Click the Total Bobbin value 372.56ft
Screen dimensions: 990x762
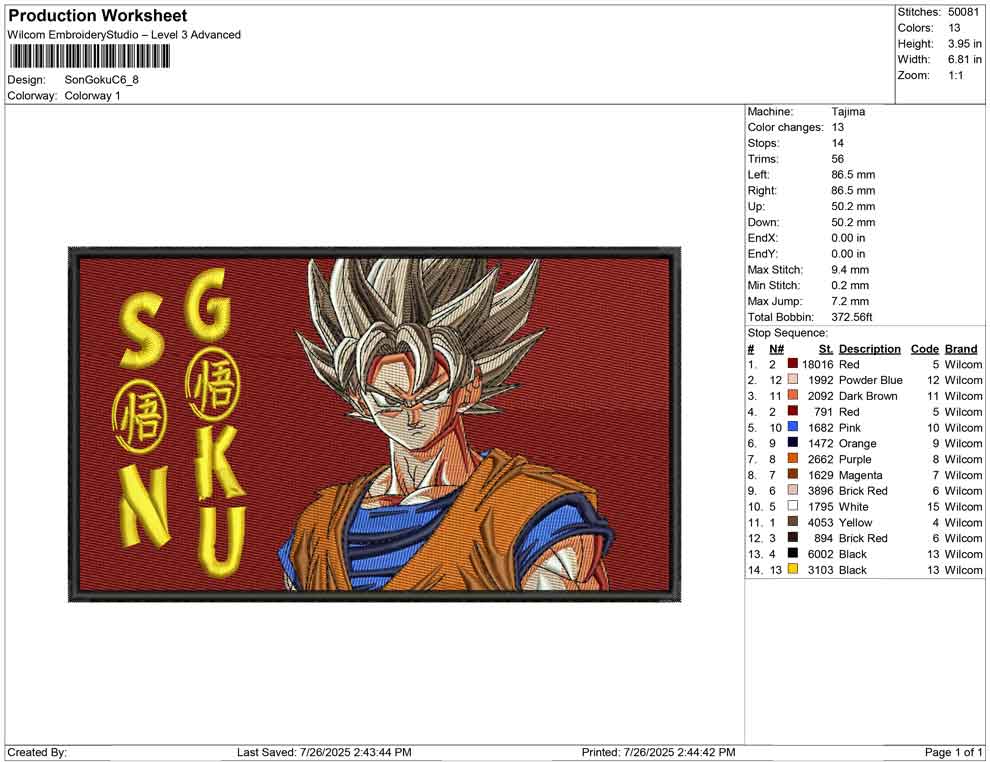click(852, 317)
